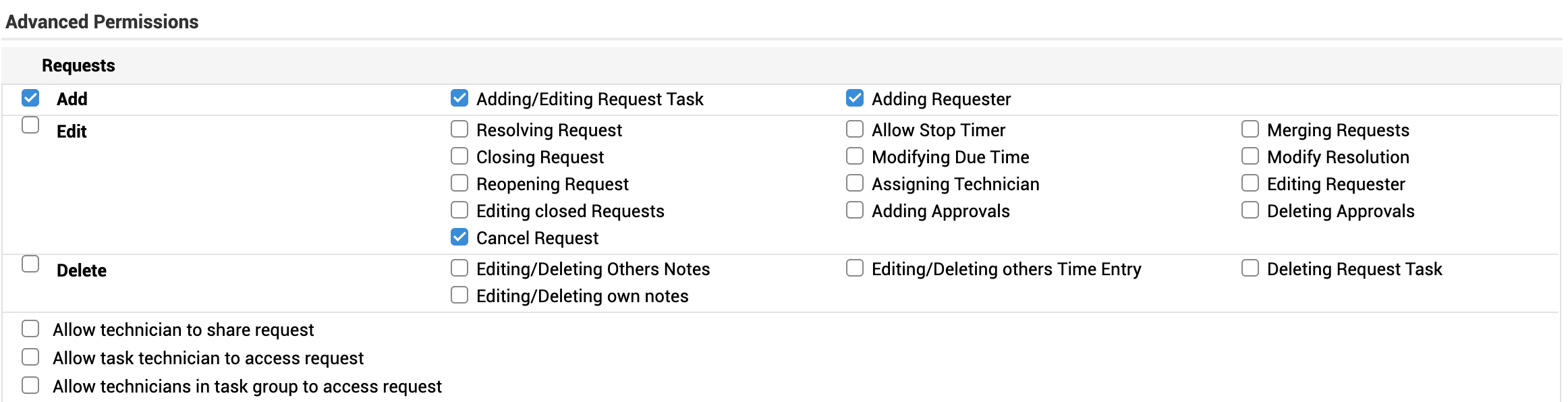Viewport: 1568px width, 402px height.
Task: Enable the Merging Requests checkbox
Action: click(1250, 129)
